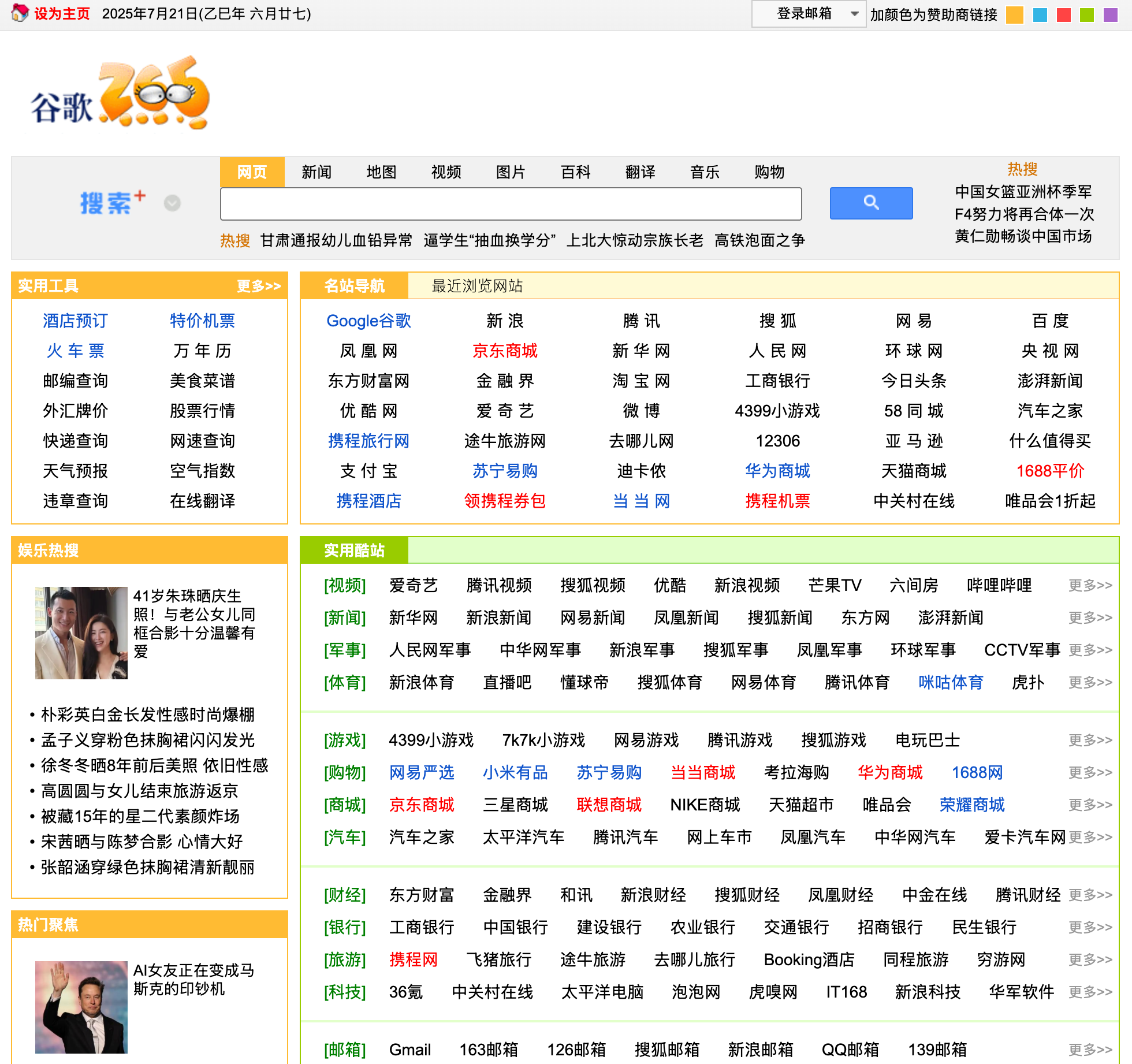
Task: Open the 天气预报 tool link
Action: tap(75, 471)
